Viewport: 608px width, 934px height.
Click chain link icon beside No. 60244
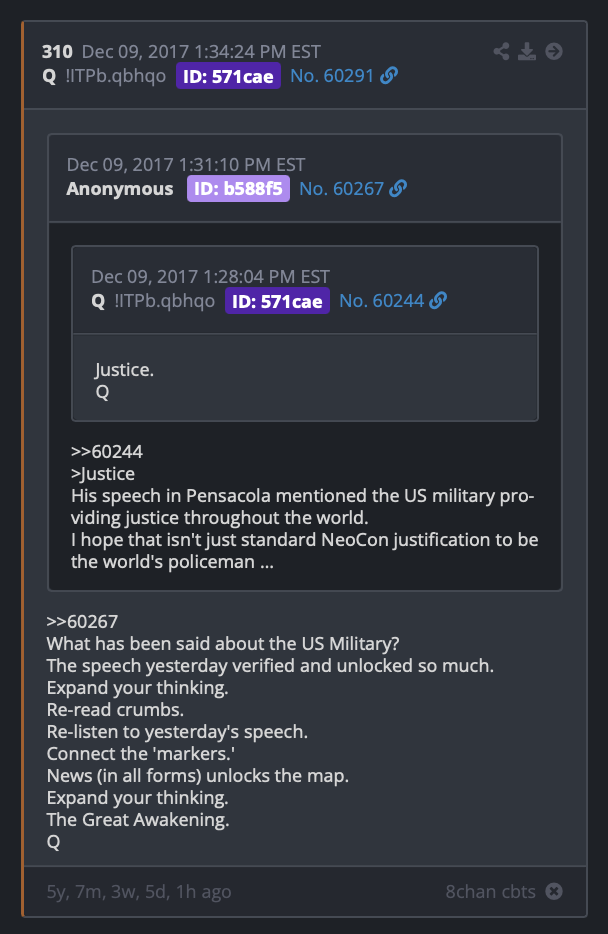[438, 300]
